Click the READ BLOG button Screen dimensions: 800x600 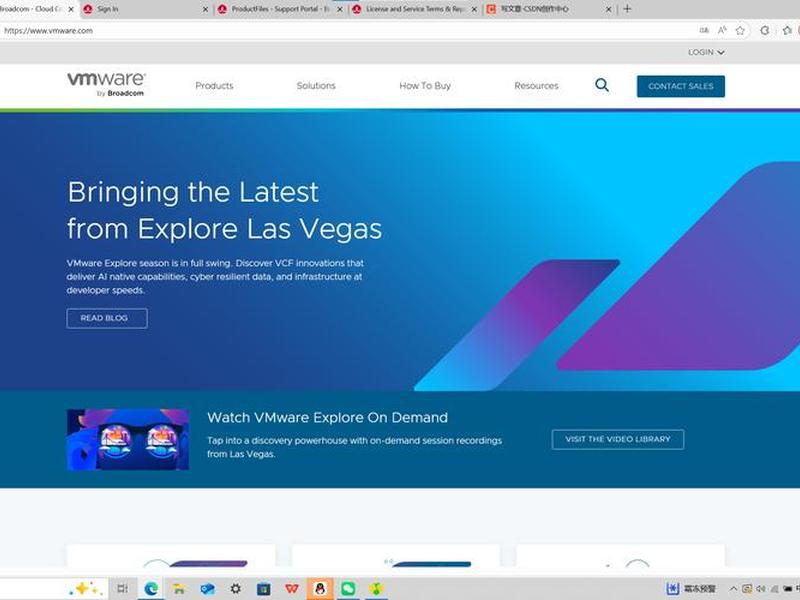tap(107, 318)
